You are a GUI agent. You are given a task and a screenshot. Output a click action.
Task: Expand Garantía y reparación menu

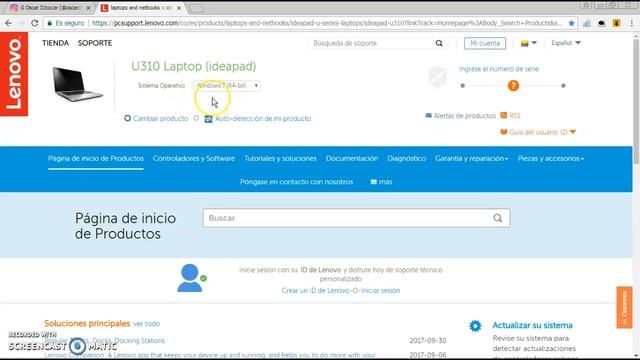tap(471, 158)
